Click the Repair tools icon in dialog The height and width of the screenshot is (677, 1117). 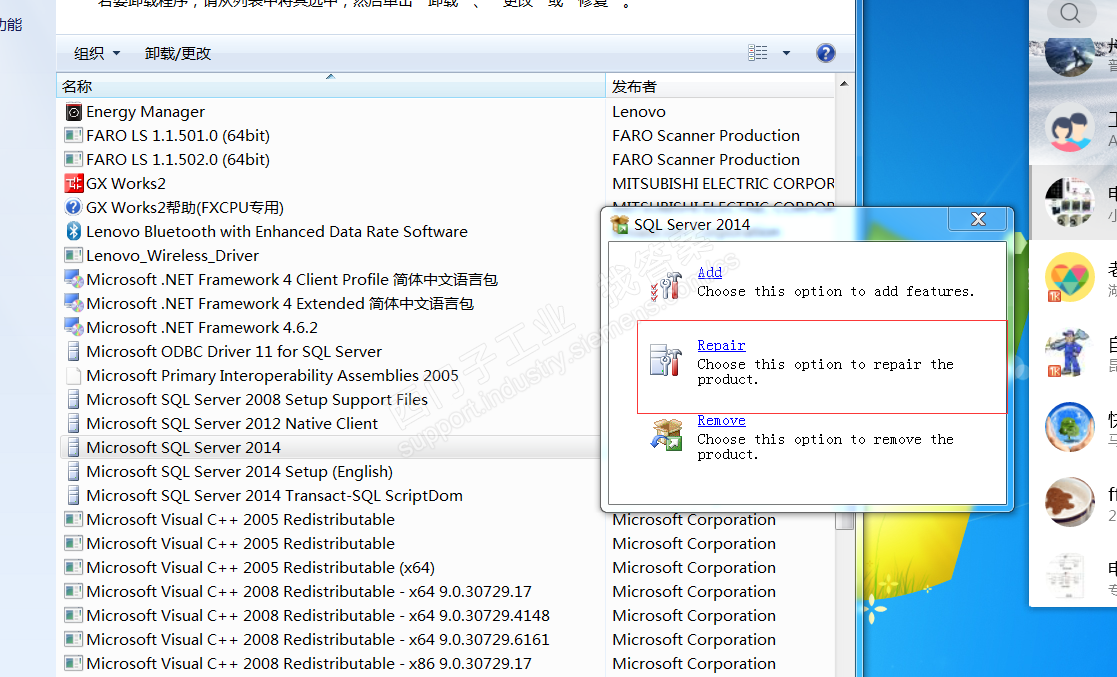coord(666,360)
